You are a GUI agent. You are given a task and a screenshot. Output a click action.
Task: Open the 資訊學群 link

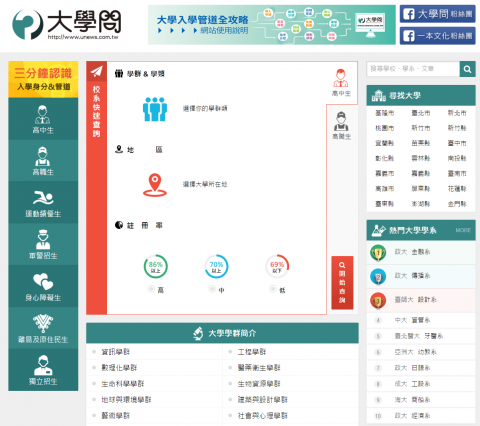click(x=116, y=352)
